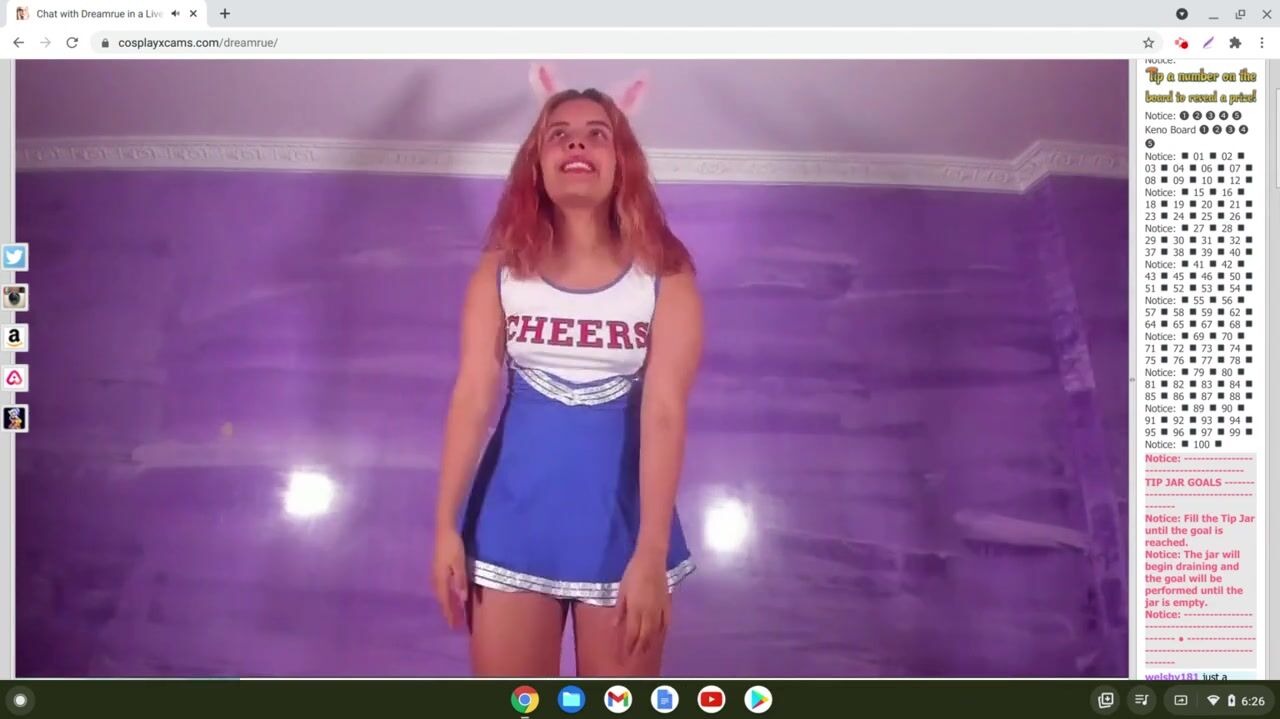The height and width of the screenshot is (719, 1280).
Task: Open the Chrome three-dot menu
Action: (x=1262, y=43)
